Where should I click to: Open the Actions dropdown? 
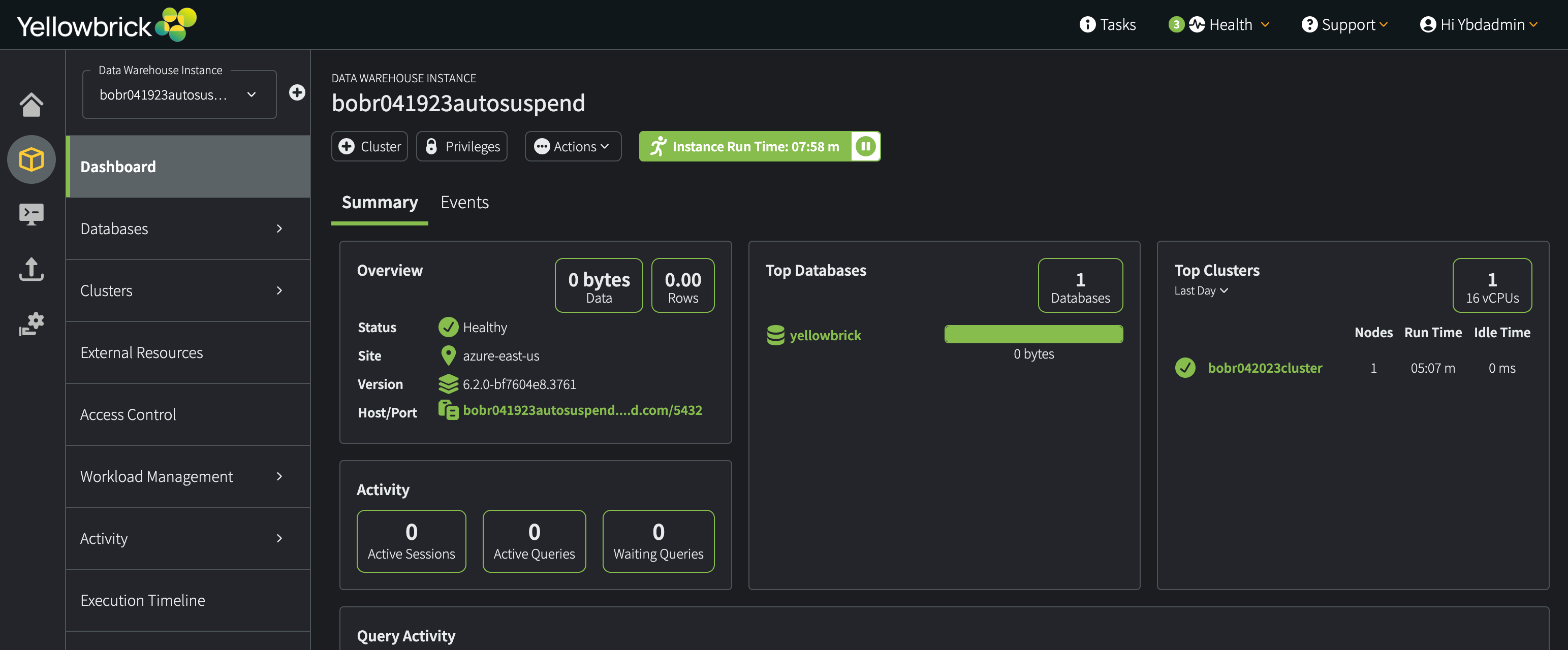573,146
